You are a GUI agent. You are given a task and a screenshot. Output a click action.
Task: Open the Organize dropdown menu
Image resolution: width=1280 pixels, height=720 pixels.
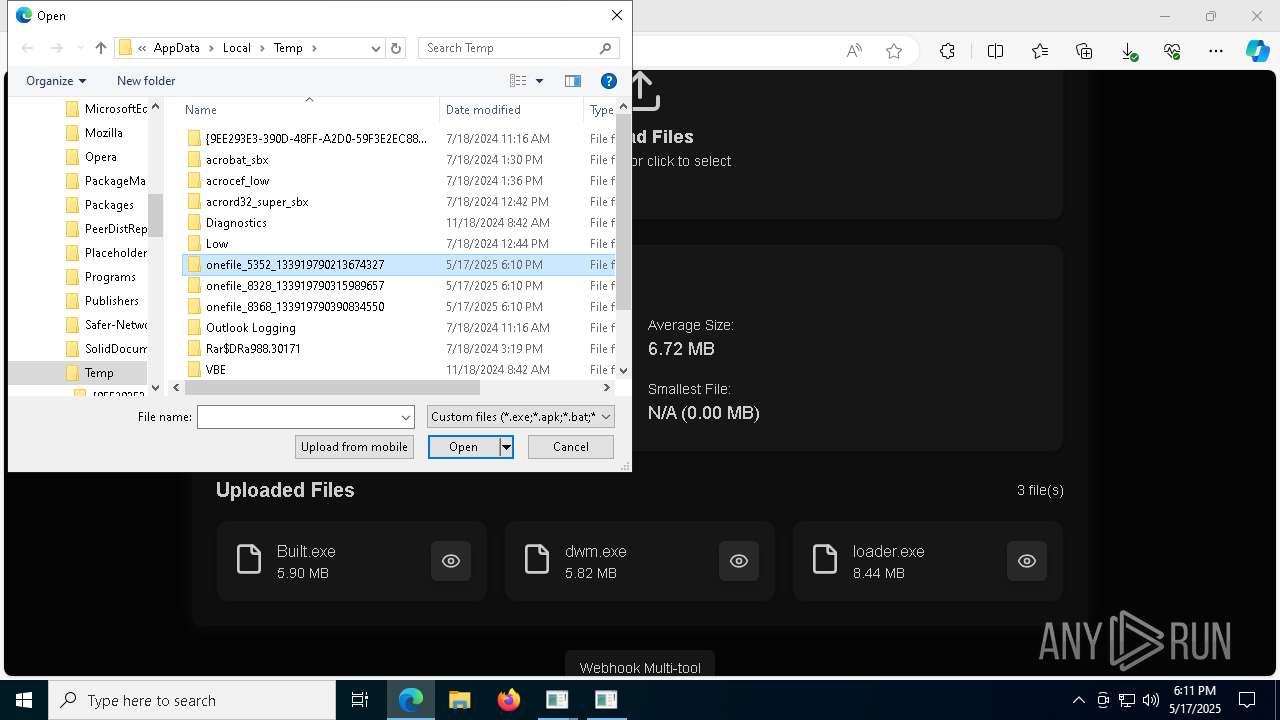(56, 81)
